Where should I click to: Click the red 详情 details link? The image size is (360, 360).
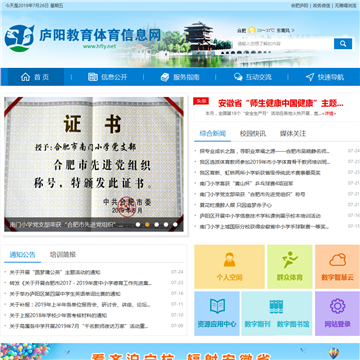pos(329,114)
